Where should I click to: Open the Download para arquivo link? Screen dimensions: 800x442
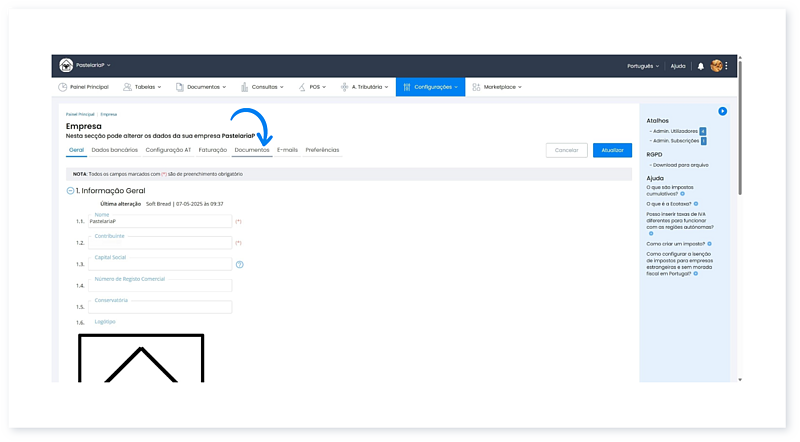pyautogui.click(x=681, y=164)
